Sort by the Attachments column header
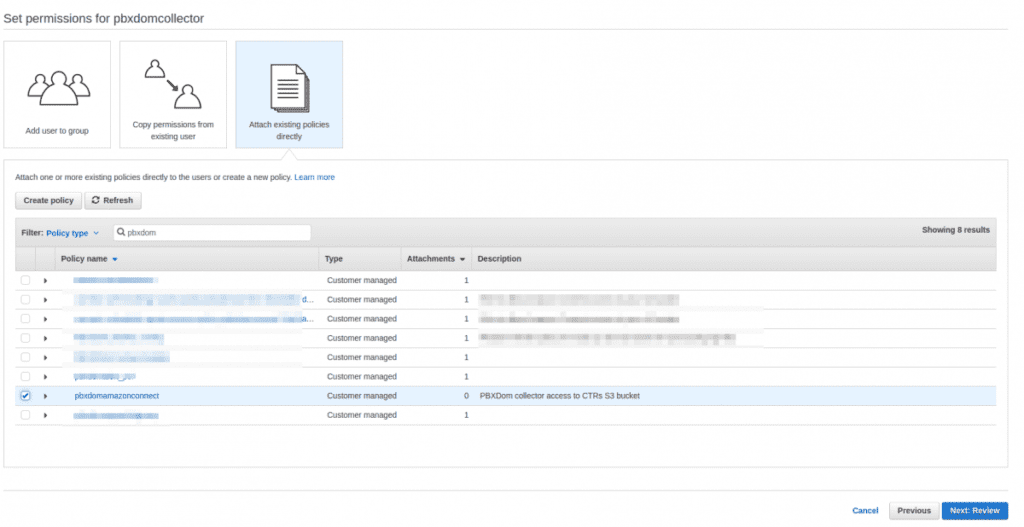Viewport: 1024px width, 527px height. pos(436,259)
